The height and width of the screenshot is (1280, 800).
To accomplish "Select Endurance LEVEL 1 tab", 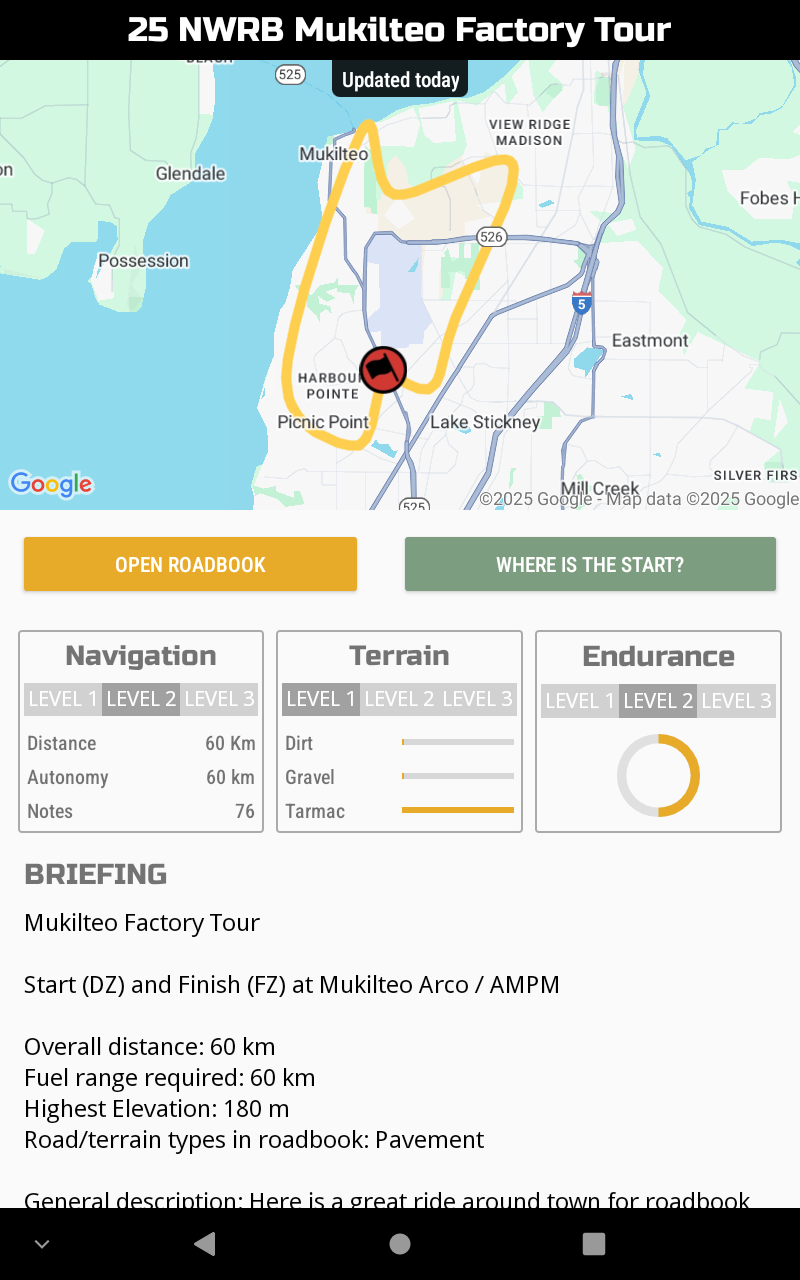I will click(580, 701).
